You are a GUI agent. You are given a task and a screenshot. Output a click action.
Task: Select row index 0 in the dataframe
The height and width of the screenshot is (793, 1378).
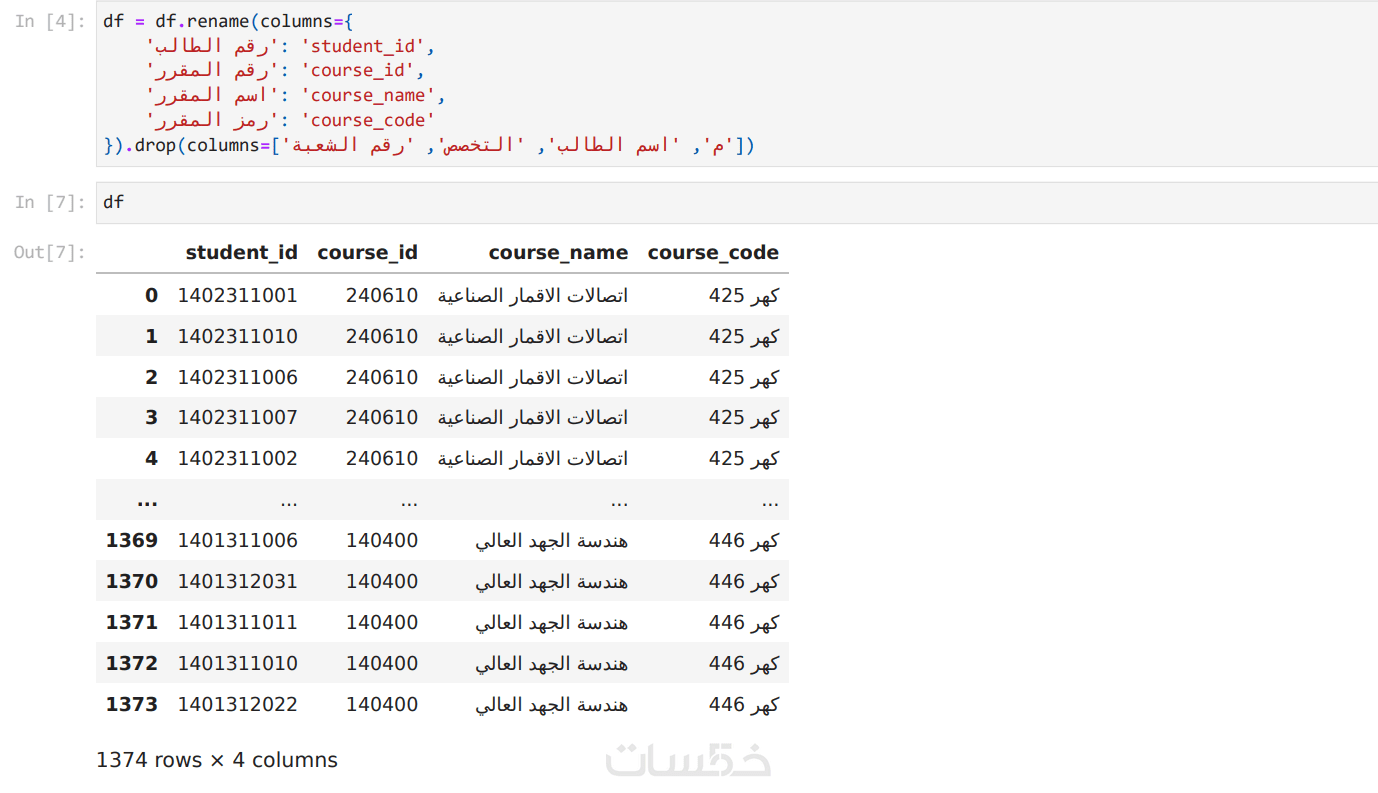(x=151, y=295)
